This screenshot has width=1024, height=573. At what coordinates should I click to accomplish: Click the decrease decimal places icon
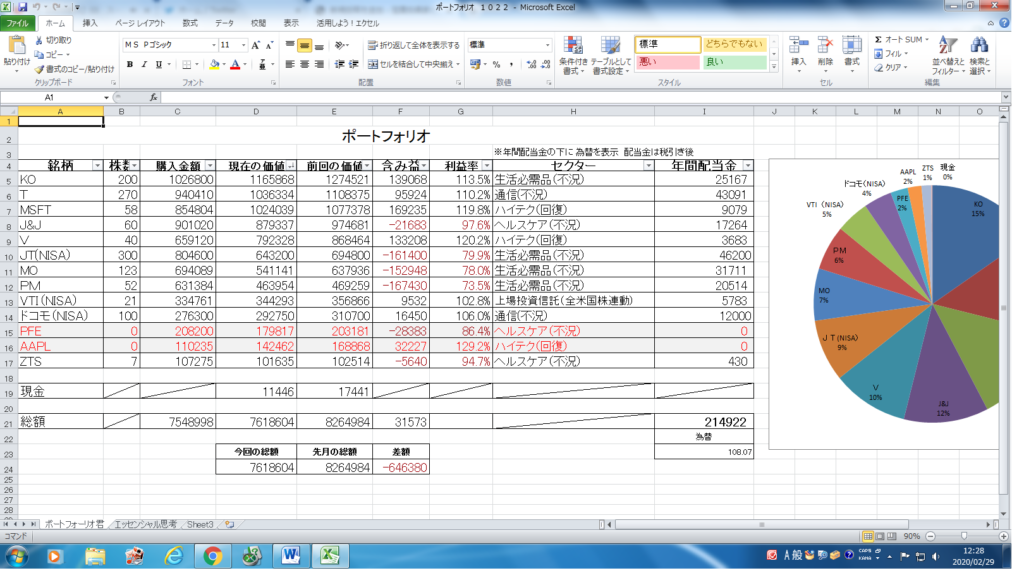coord(545,64)
